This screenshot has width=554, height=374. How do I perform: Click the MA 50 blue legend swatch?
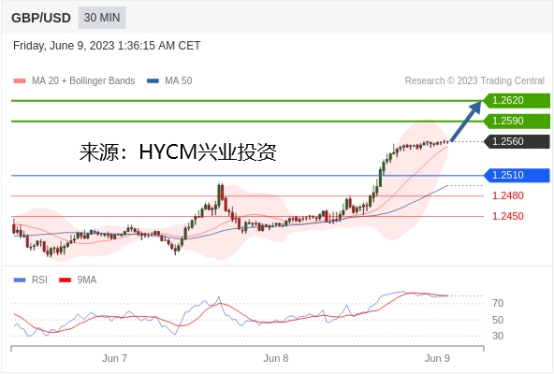pos(153,81)
